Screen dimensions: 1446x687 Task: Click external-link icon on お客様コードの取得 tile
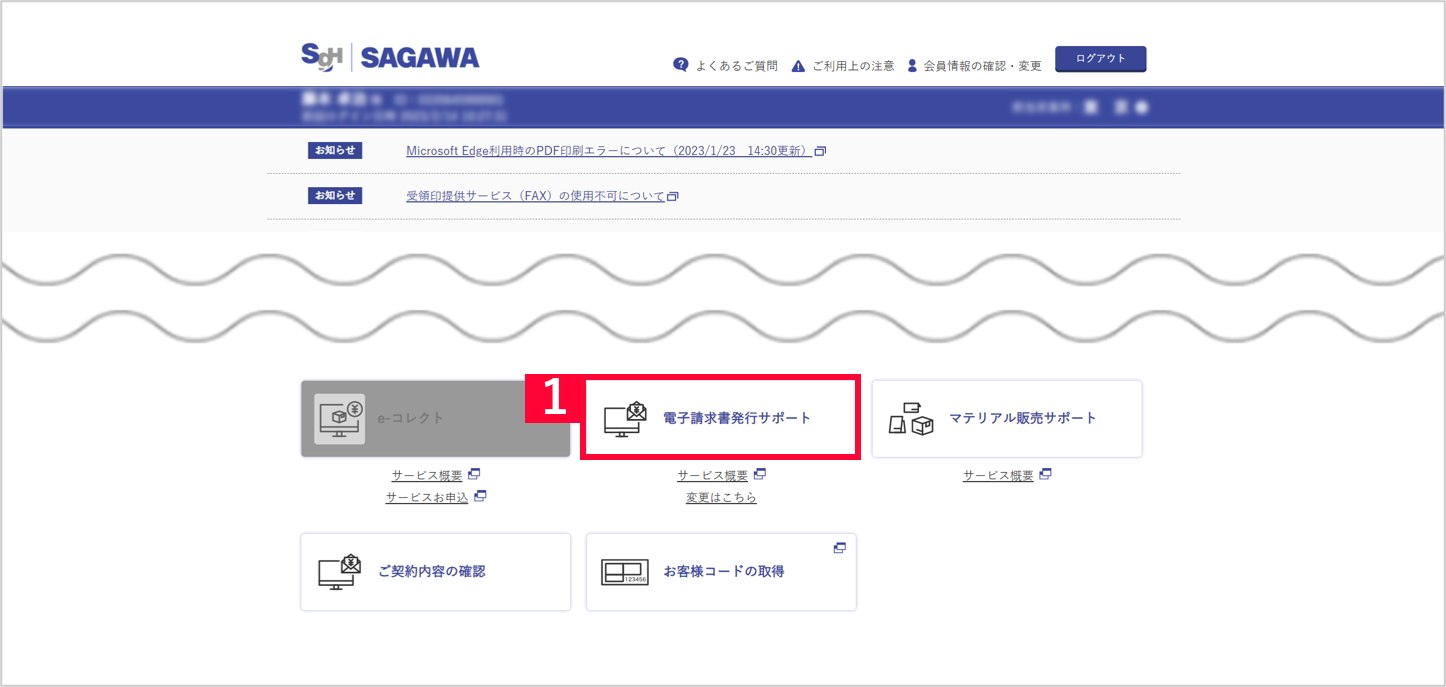pyautogui.click(x=839, y=548)
